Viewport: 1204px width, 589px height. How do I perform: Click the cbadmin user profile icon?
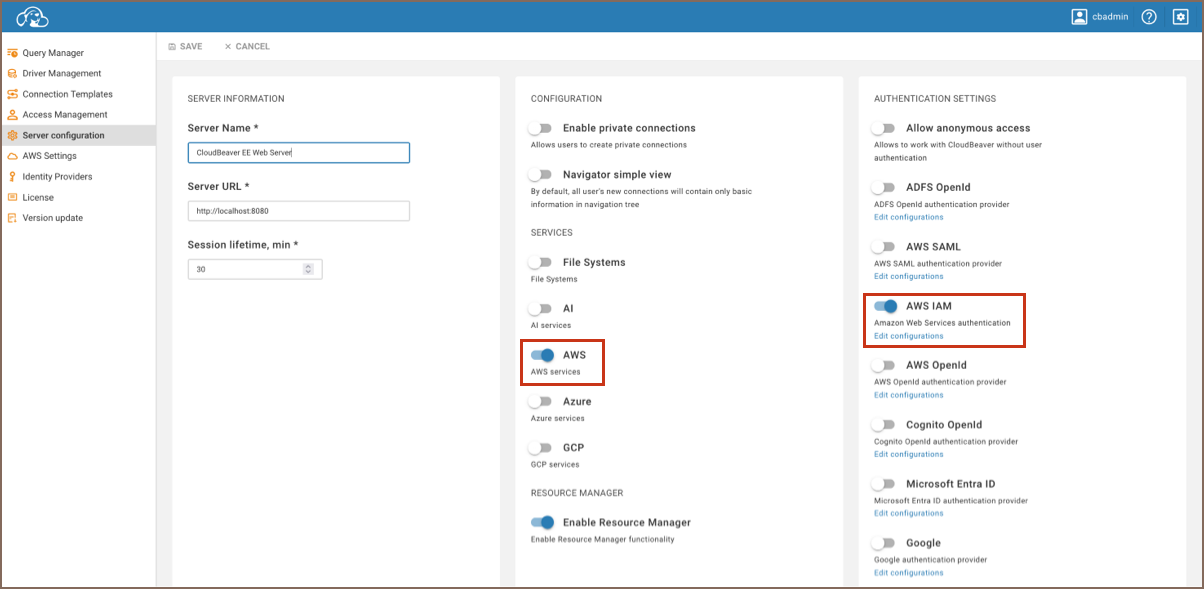[1079, 17]
